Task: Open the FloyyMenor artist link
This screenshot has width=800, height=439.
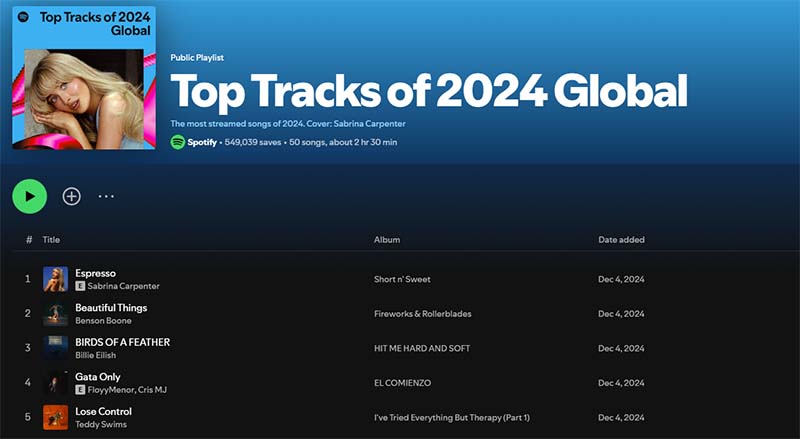Action: (x=111, y=389)
